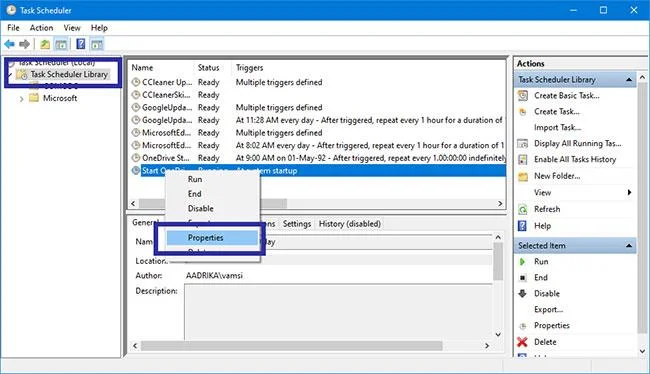Click Enable All Tasks History action text
Screen dimensions: 650x374
point(575,160)
